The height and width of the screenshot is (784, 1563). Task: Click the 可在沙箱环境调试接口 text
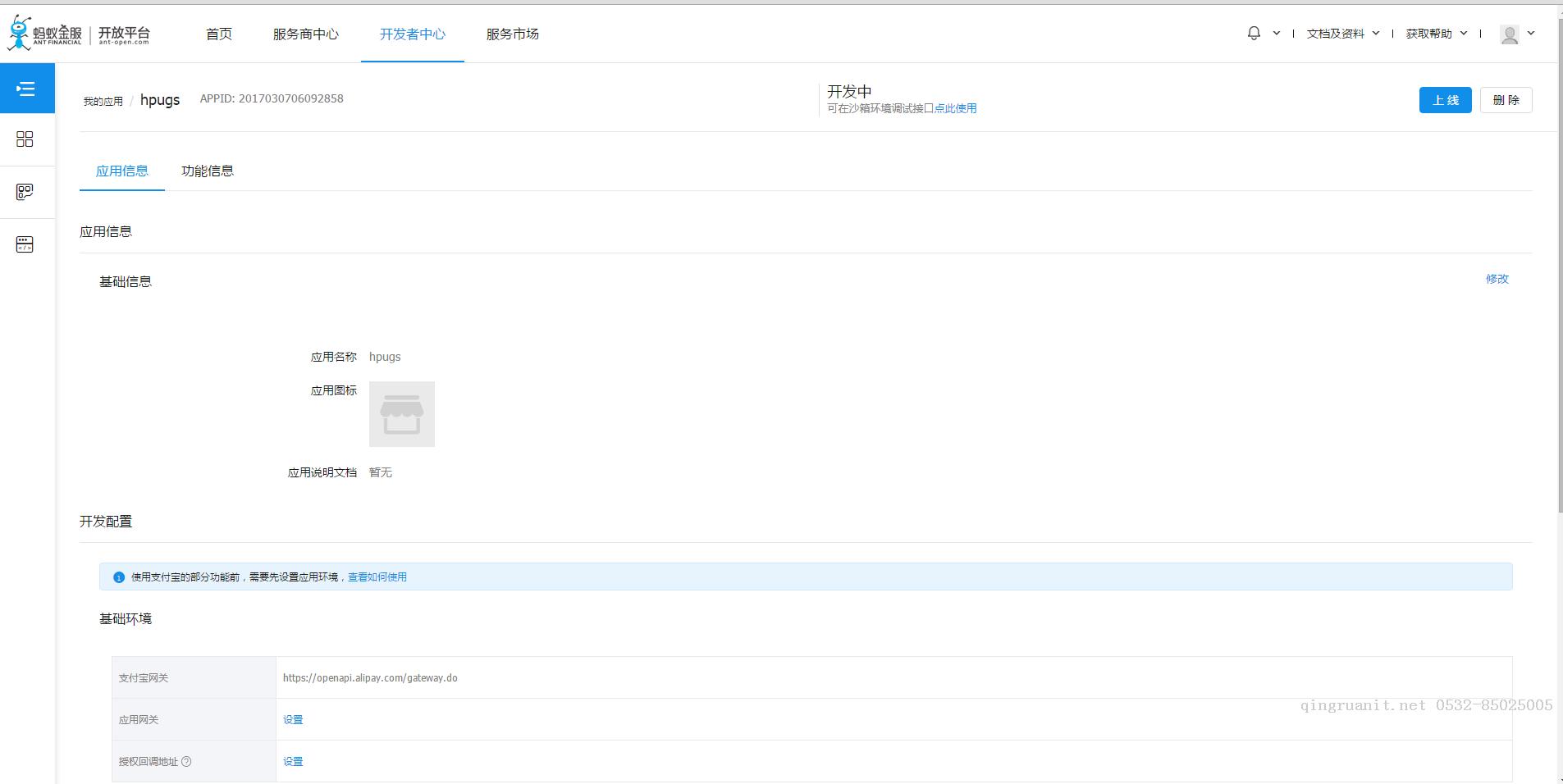[880, 108]
